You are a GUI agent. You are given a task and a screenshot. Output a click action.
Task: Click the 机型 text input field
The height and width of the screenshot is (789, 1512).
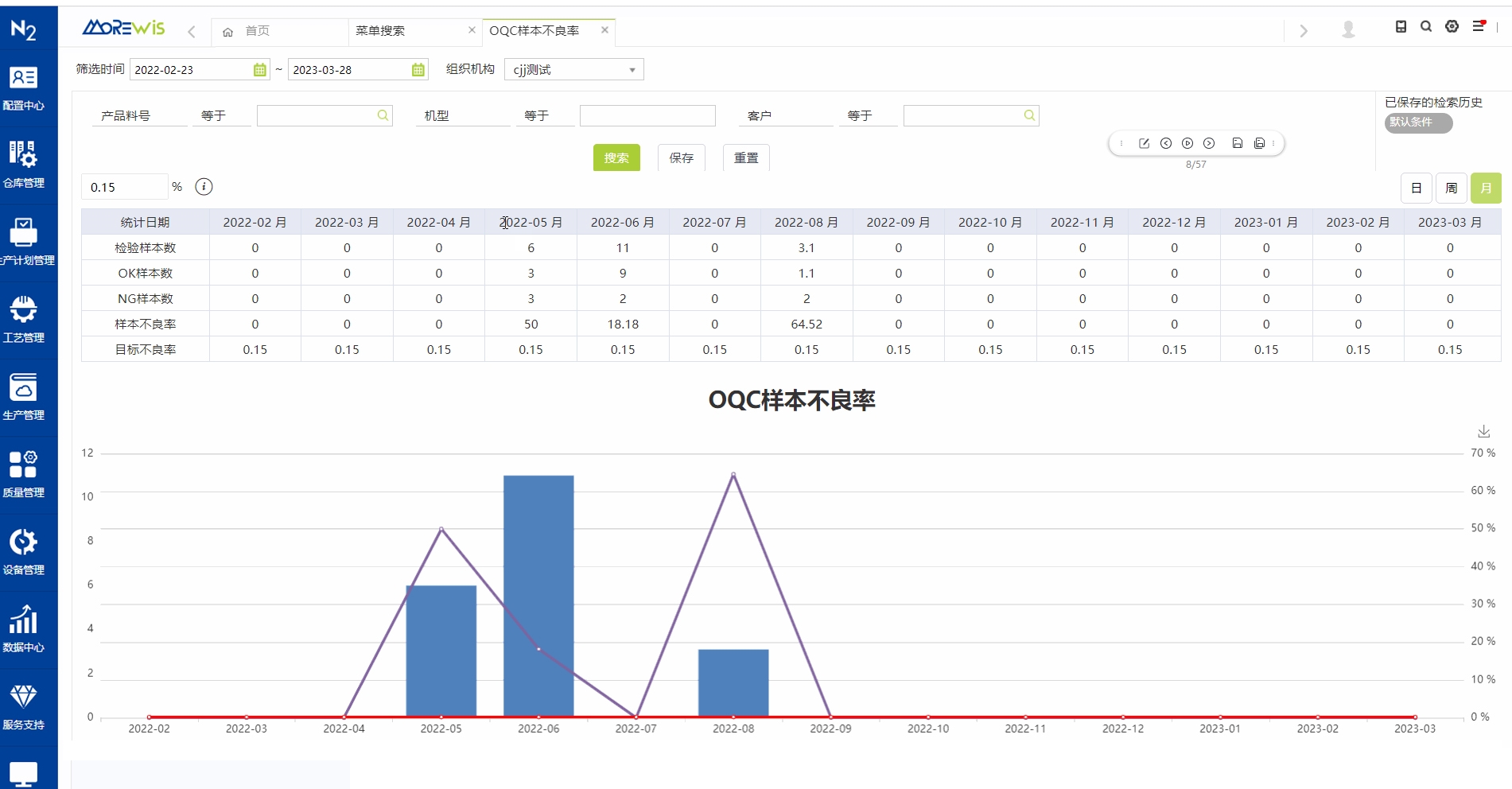coord(647,116)
